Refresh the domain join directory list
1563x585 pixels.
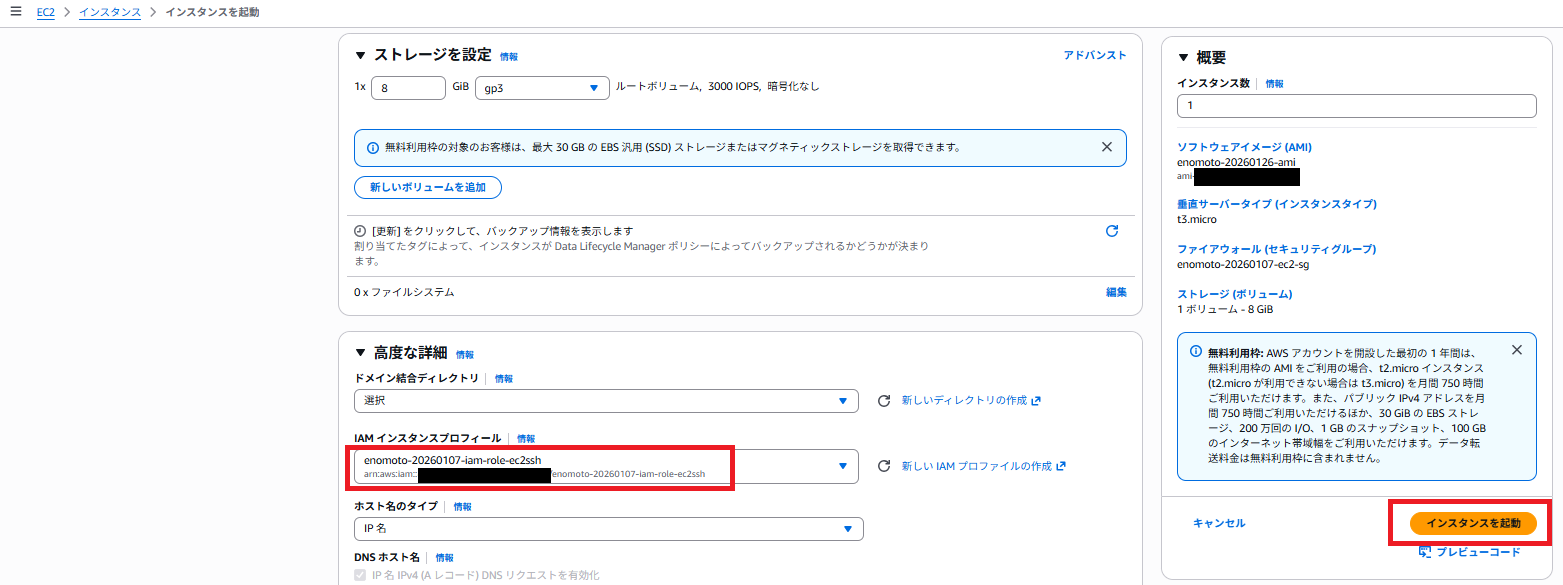tap(883, 401)
